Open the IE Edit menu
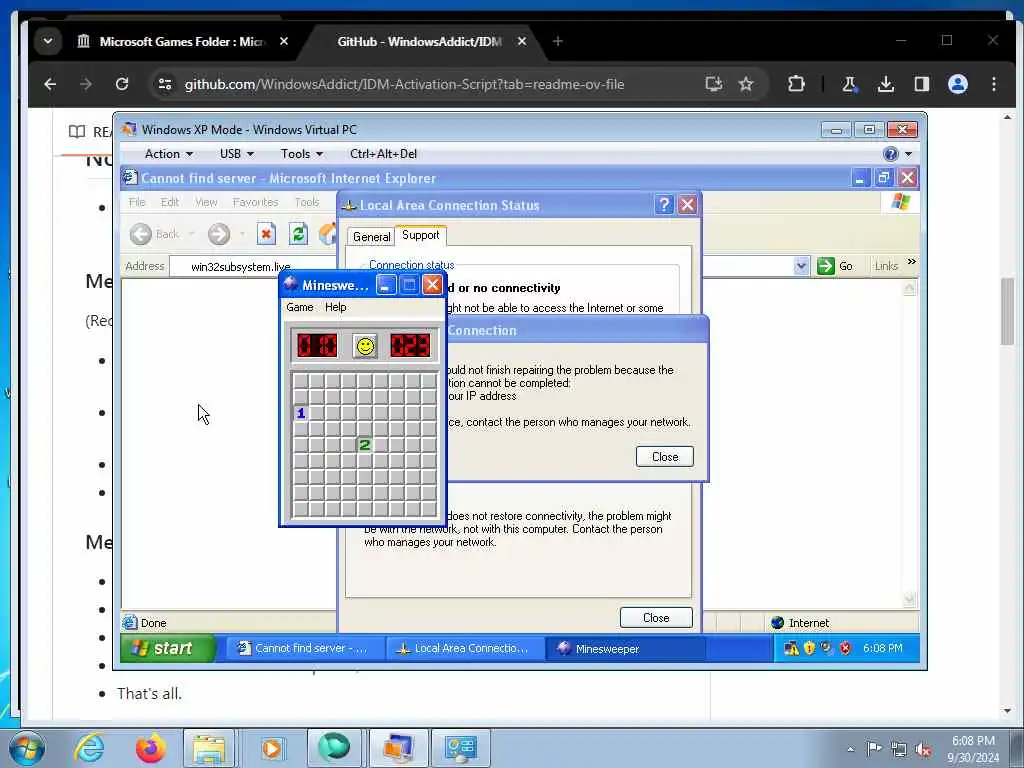Image resolution: width=1024 pixels, height=768 pixels. tap(170, 202)
